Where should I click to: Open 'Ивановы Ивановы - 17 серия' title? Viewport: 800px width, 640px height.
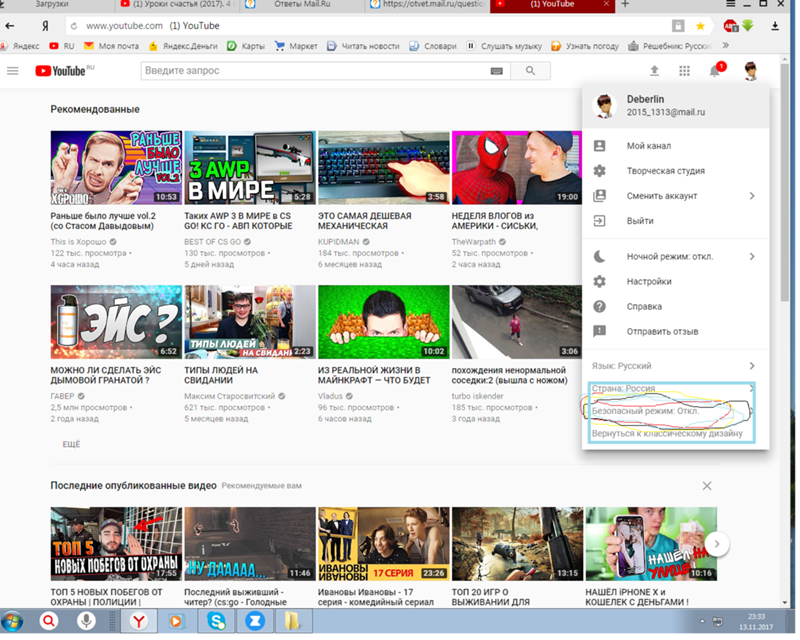(x=376, y=597)
